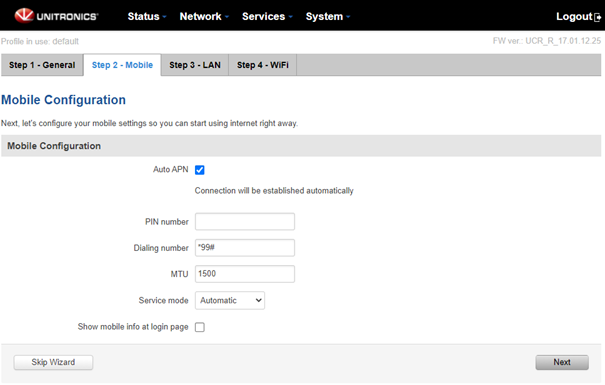Click the Profile in use: default text

[40, 41]
